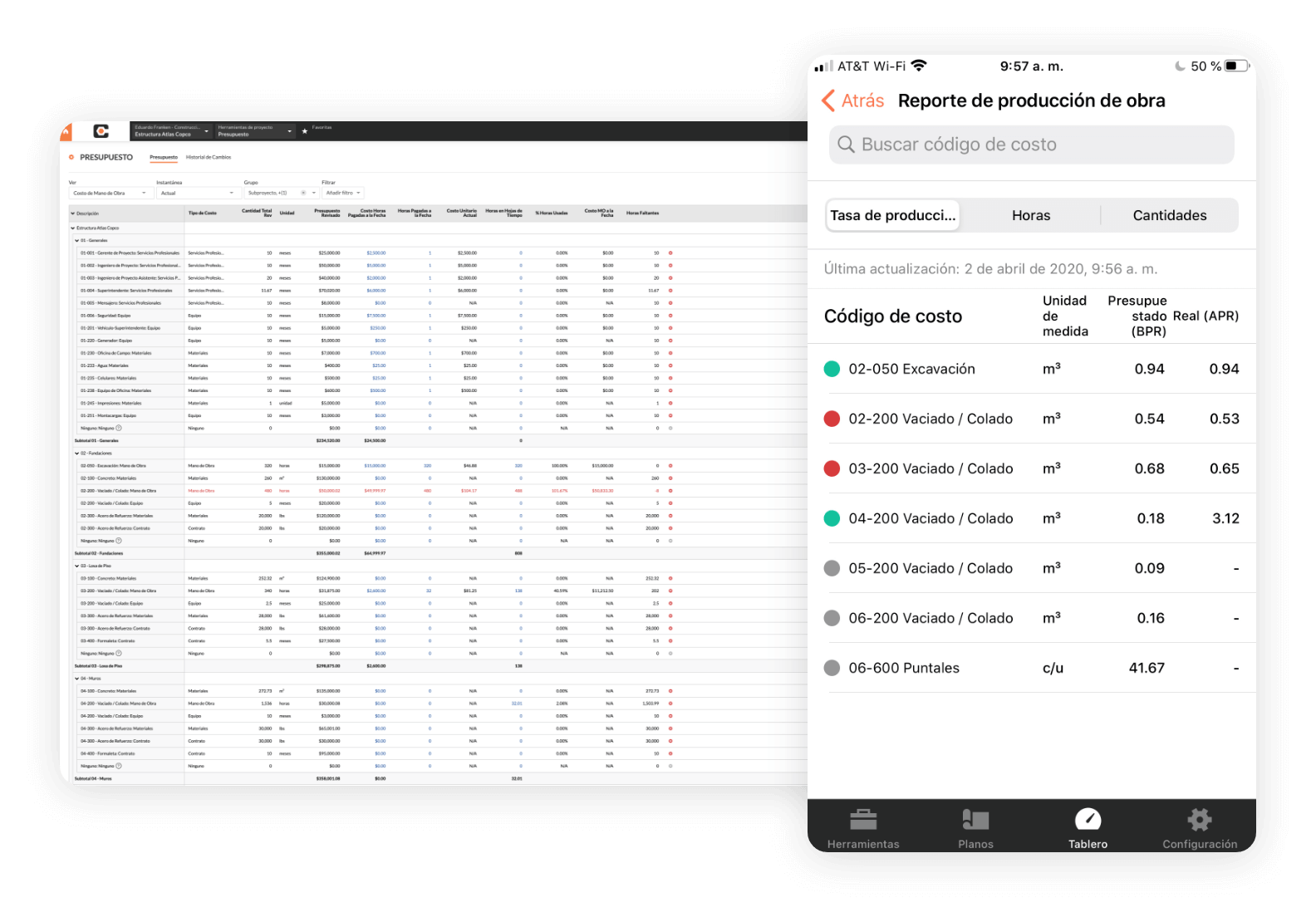Click the $7,500.00 link on row 01-006 Seguridad
The width and height of the screenshot is (1316, 917).
click(x=376, y=316)
